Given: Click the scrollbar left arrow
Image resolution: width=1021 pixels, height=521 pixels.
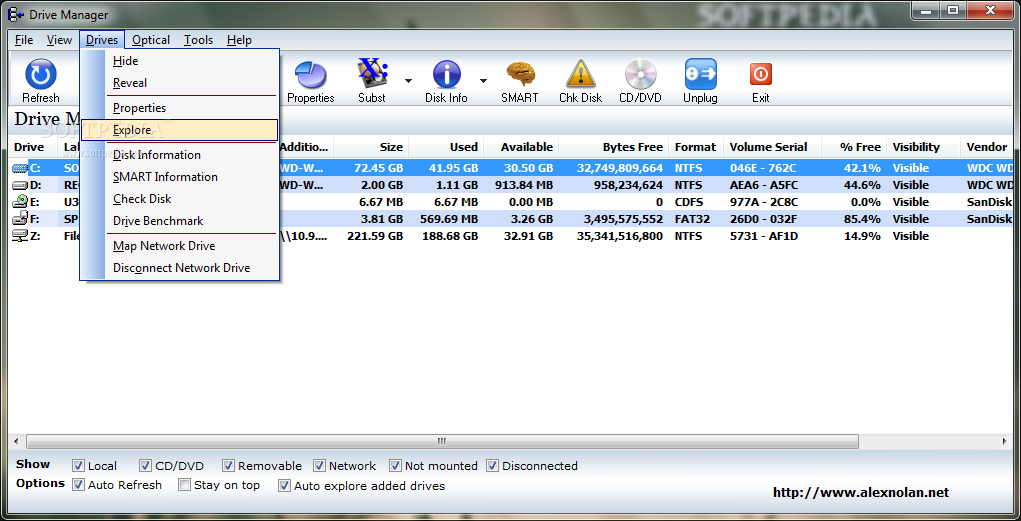Looking at the screenshot, I should point(16,441).
